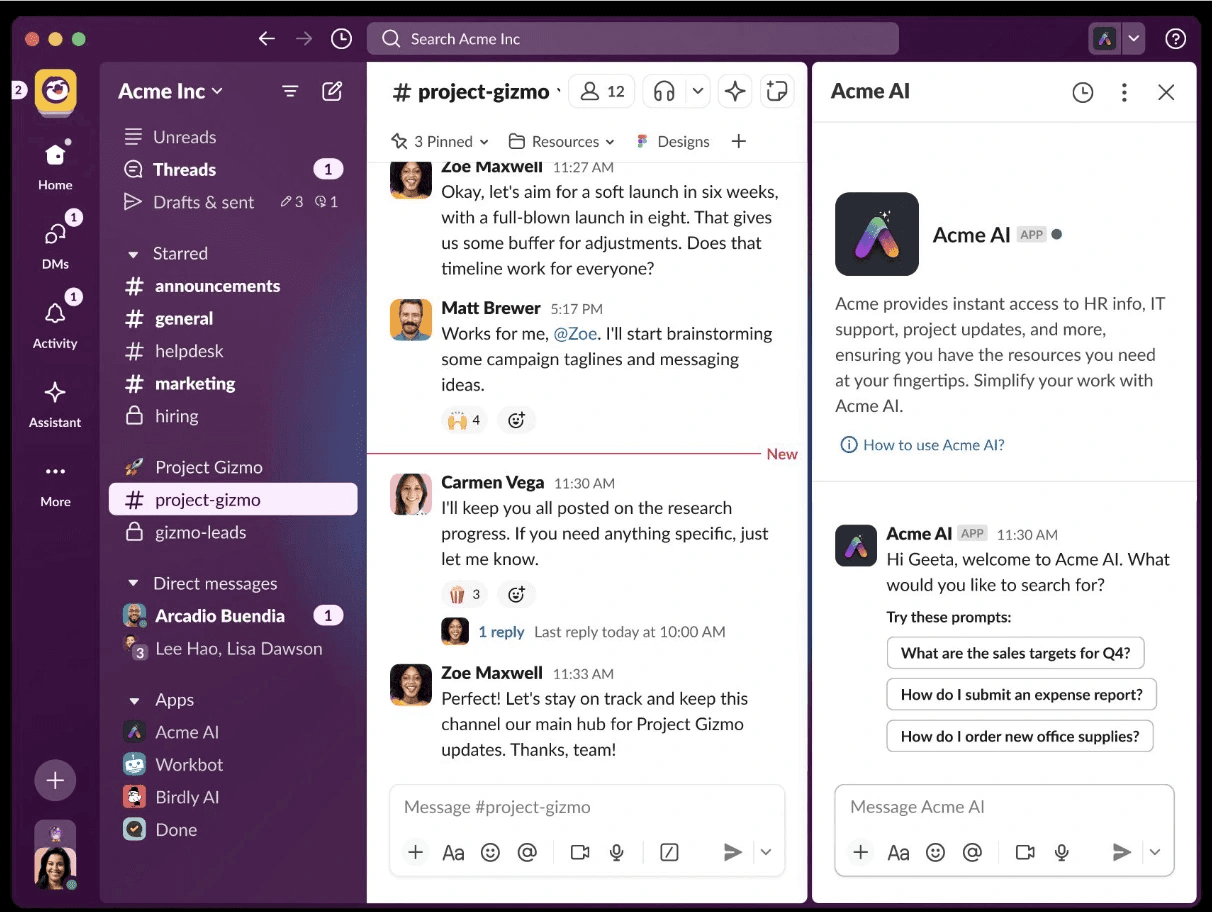This screenshot has height=912, width=1212.
Task: Open DMs in the left rail
Action: point(55,243)
